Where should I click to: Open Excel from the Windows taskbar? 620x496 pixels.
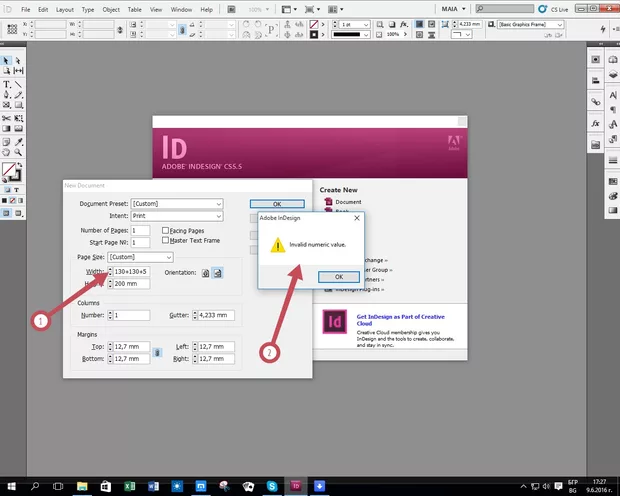coord(130,485)
